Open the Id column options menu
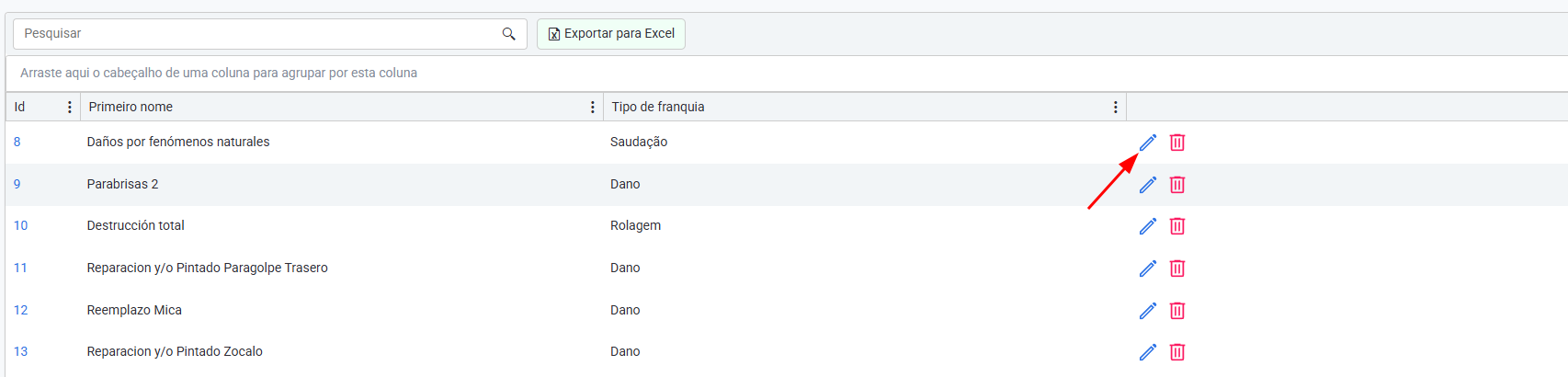The width and height of the screenshot is (1568, 377). [70, 108]
